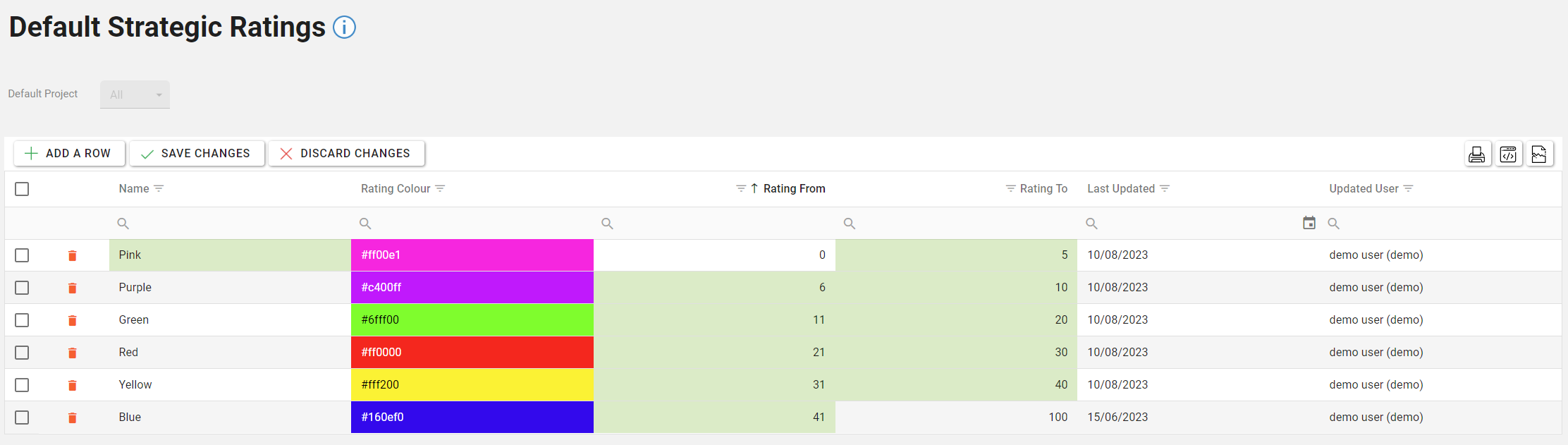Check the Purple row checkbox
This screenshot has height=445, width=1568.
[x=22, y=288]
